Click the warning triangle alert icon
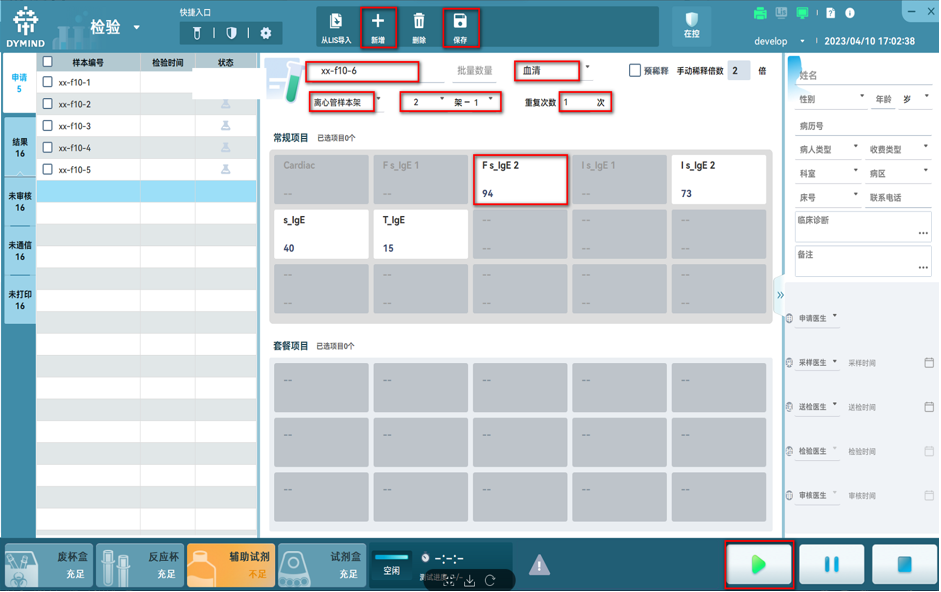Viewport: 941px width, 592px height. point(539,566)
